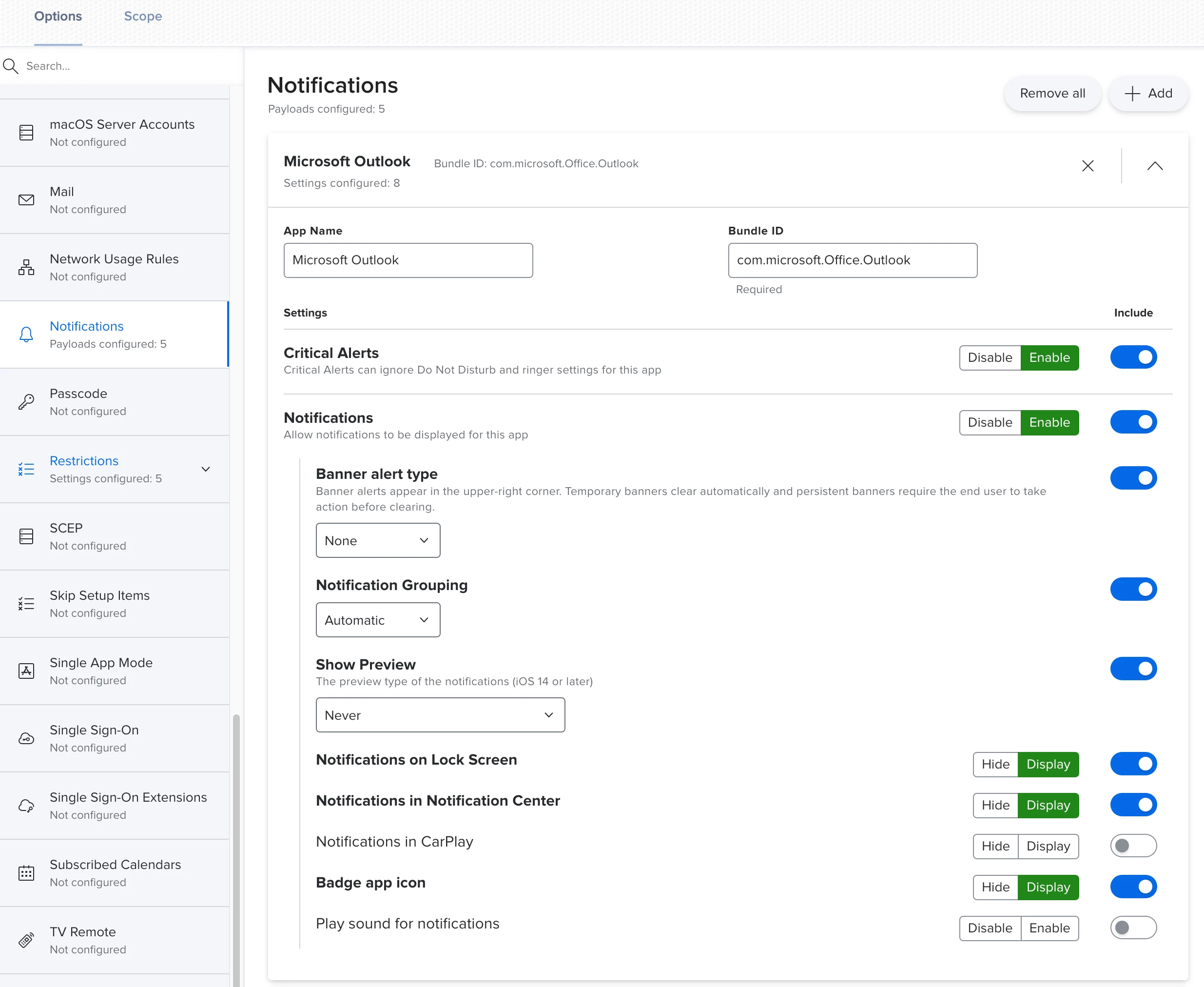Image resolution: width=1204 pixels, height=987 pixels.
Task: Toggle Badge app icon include switch
Action: pyautogui.click(x=1133, y=887)
